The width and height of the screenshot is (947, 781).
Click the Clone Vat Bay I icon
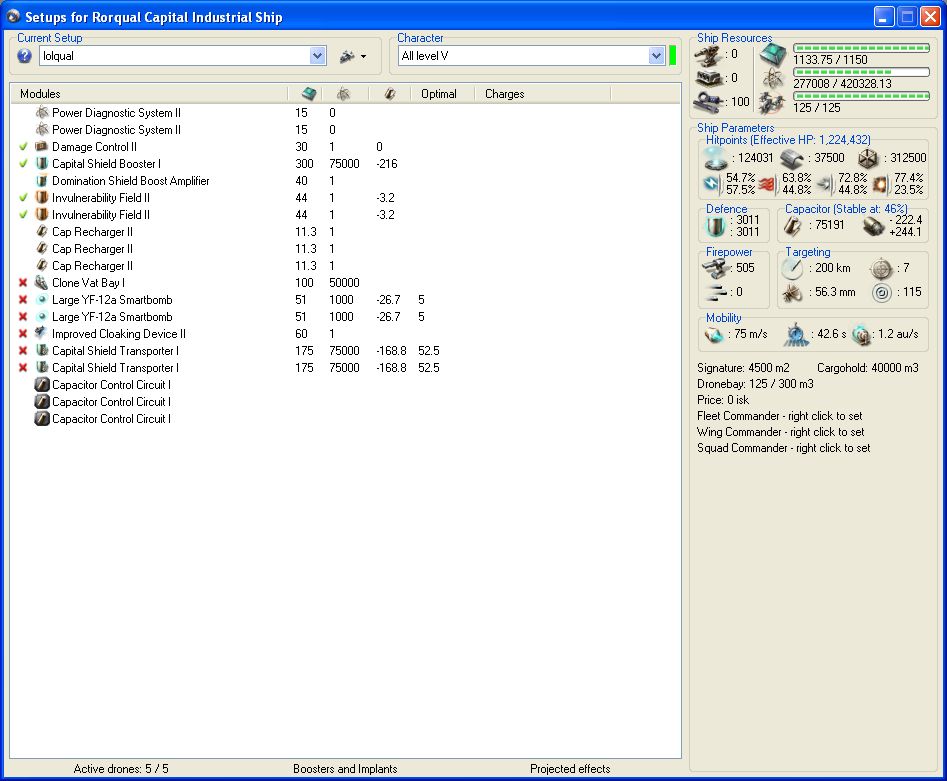[x=42, y=282]
